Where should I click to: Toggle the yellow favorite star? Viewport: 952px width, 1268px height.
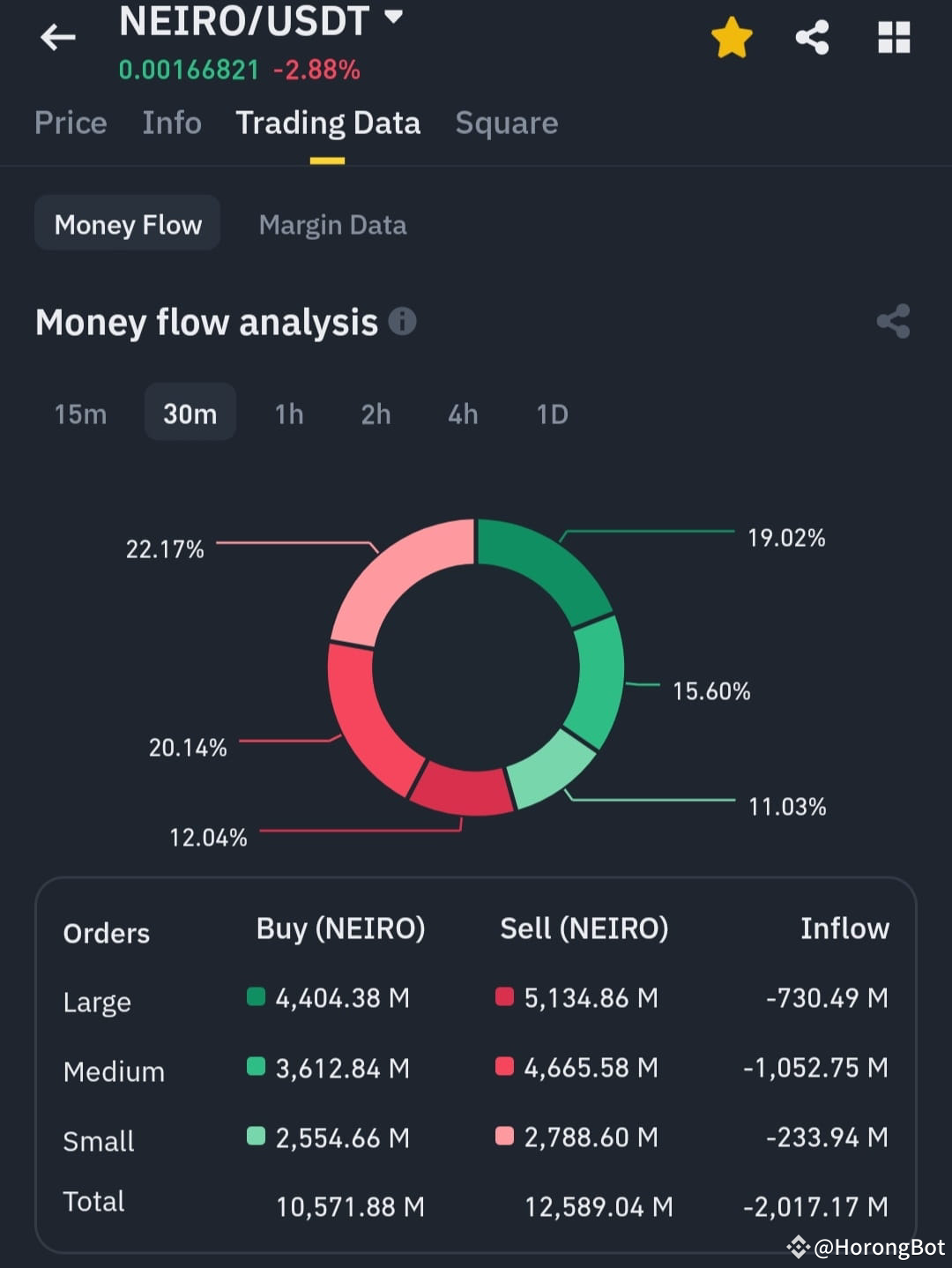(732, 38)
